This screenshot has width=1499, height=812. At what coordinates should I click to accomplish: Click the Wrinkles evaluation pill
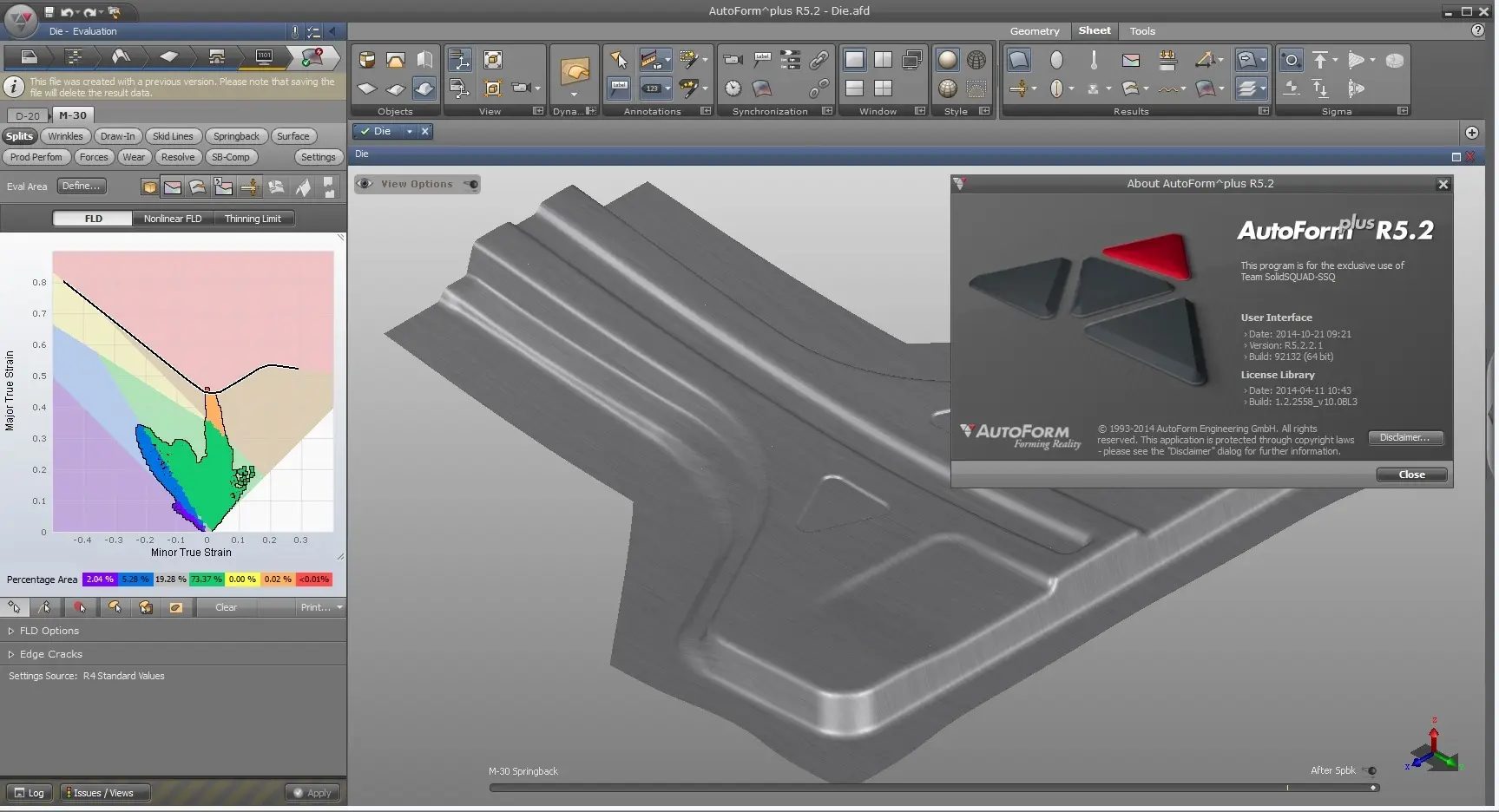tap(65, 136)
